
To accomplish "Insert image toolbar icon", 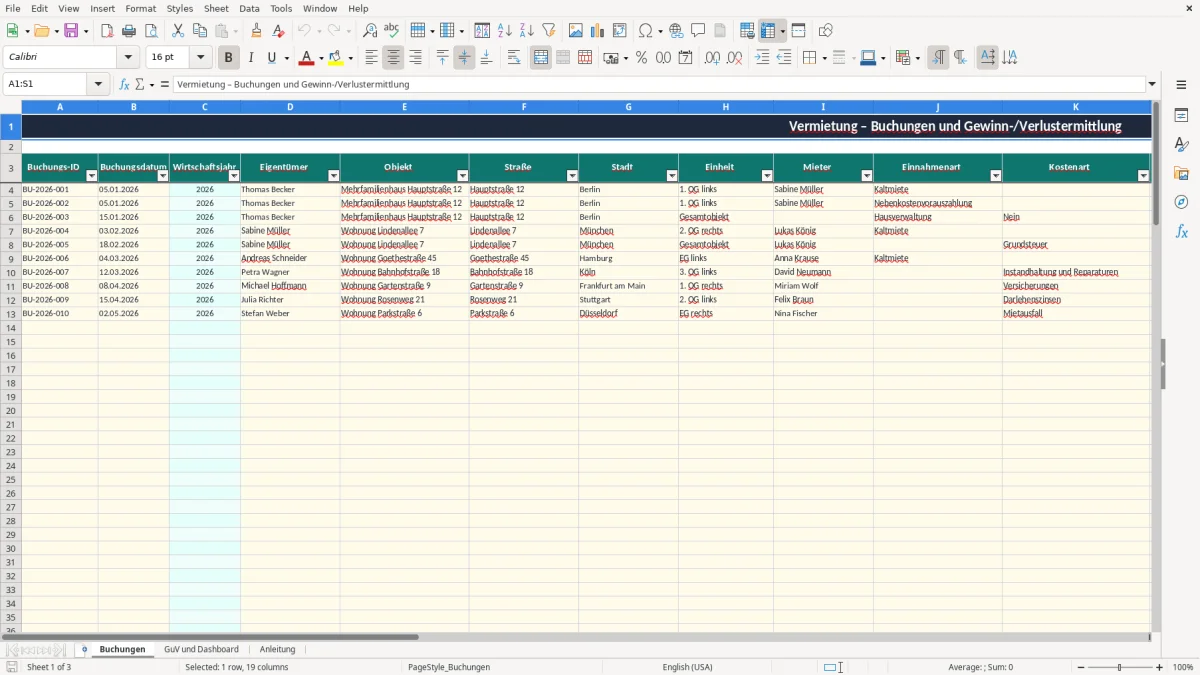I will [x=576, y=31].
